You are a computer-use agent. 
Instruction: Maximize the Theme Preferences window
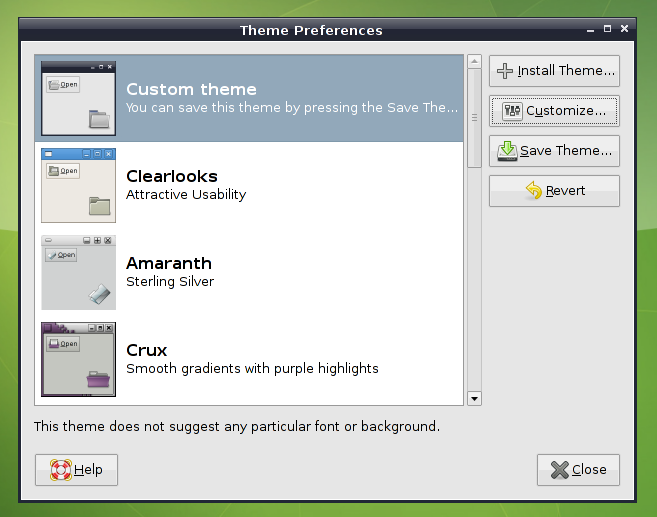click(607, 29)
